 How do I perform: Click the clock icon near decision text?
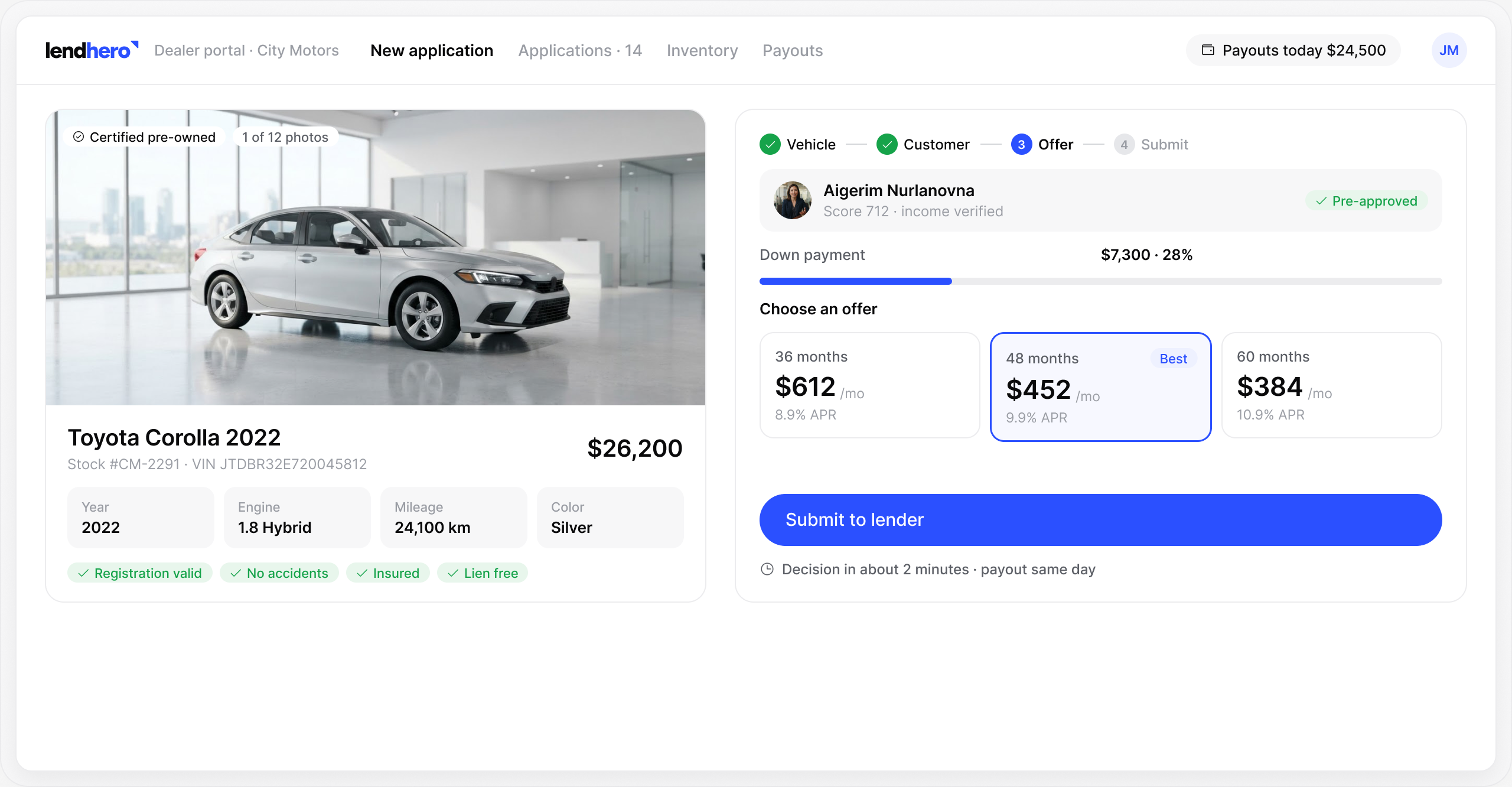click(767, 569)
